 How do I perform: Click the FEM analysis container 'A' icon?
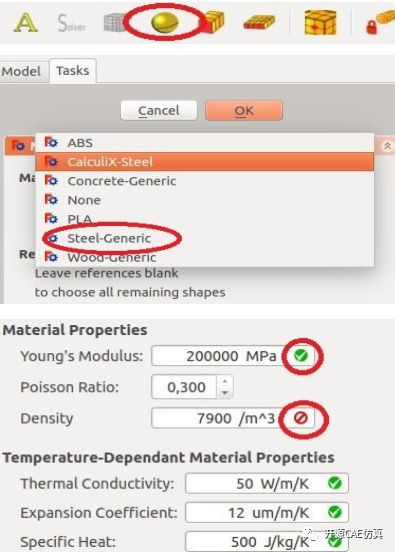point(26,23)
